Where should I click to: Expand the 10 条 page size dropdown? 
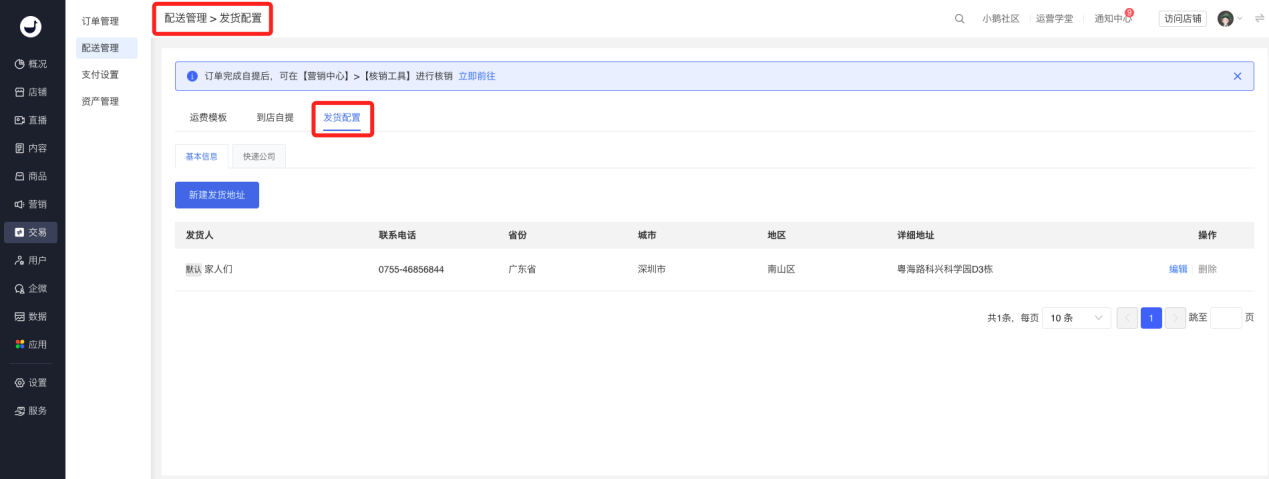pyautogui.click(x=1076, y=318)
